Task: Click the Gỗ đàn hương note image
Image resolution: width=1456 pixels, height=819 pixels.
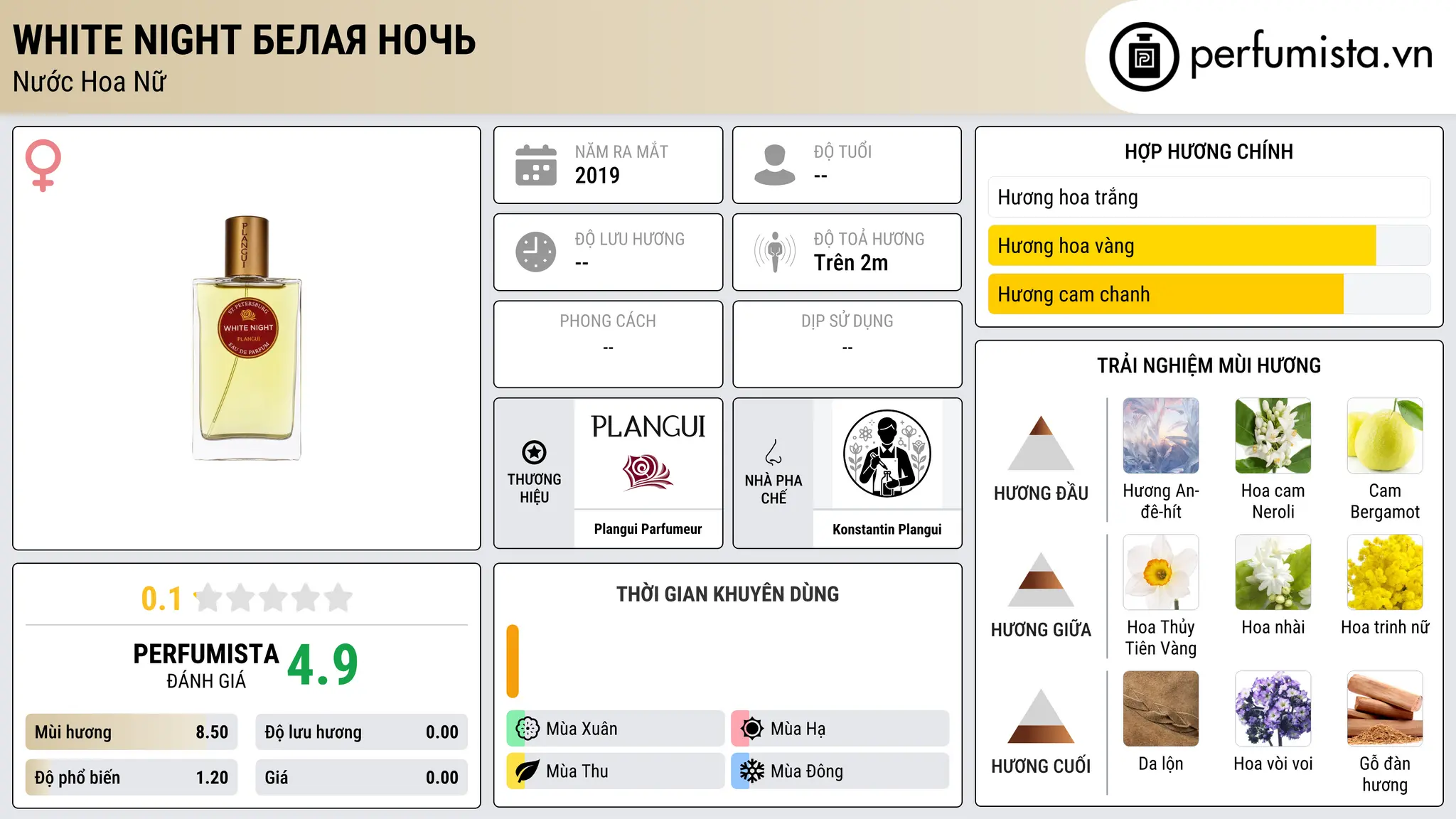Action: click(x=1385, y=709)
